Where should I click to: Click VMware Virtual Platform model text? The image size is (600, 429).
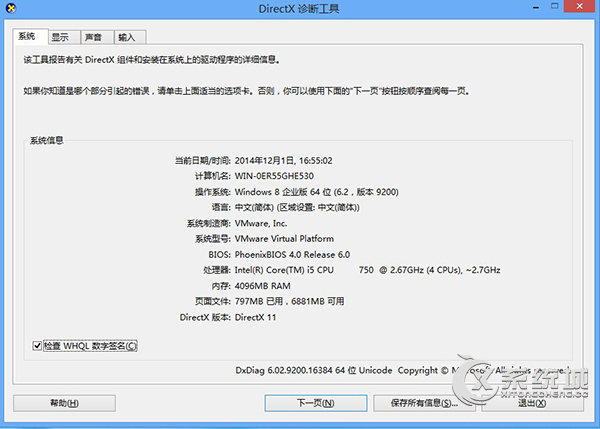pos(284,239)
